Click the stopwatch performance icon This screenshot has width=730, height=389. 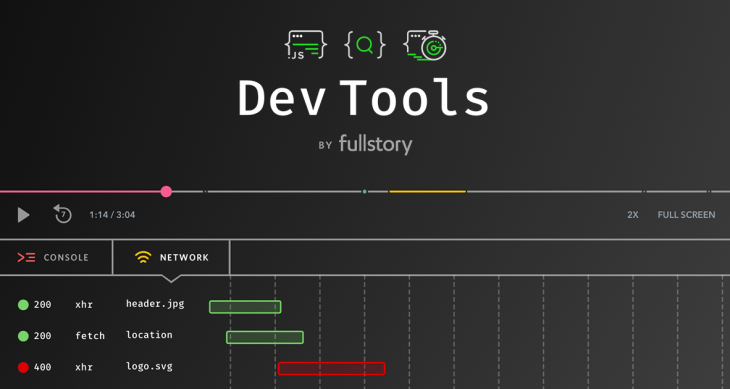(x=425, y=45)
